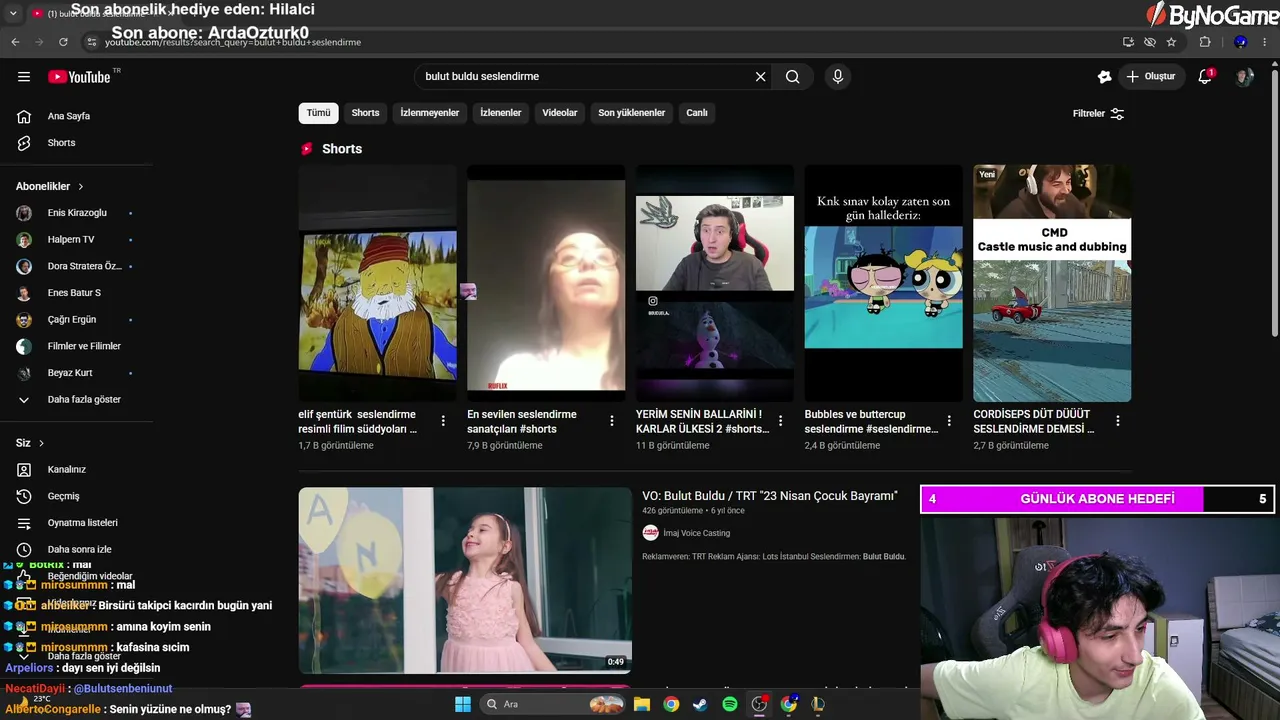The image size is (1280, 720).
Task: Select the Videolar filter chip
Action: tap(560, 113)
